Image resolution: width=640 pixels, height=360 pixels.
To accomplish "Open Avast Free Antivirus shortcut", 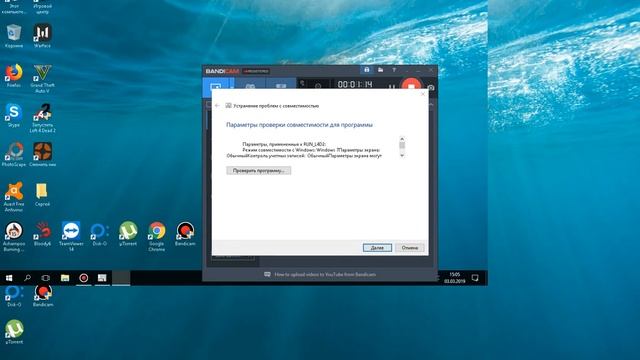I will point(14,197).
